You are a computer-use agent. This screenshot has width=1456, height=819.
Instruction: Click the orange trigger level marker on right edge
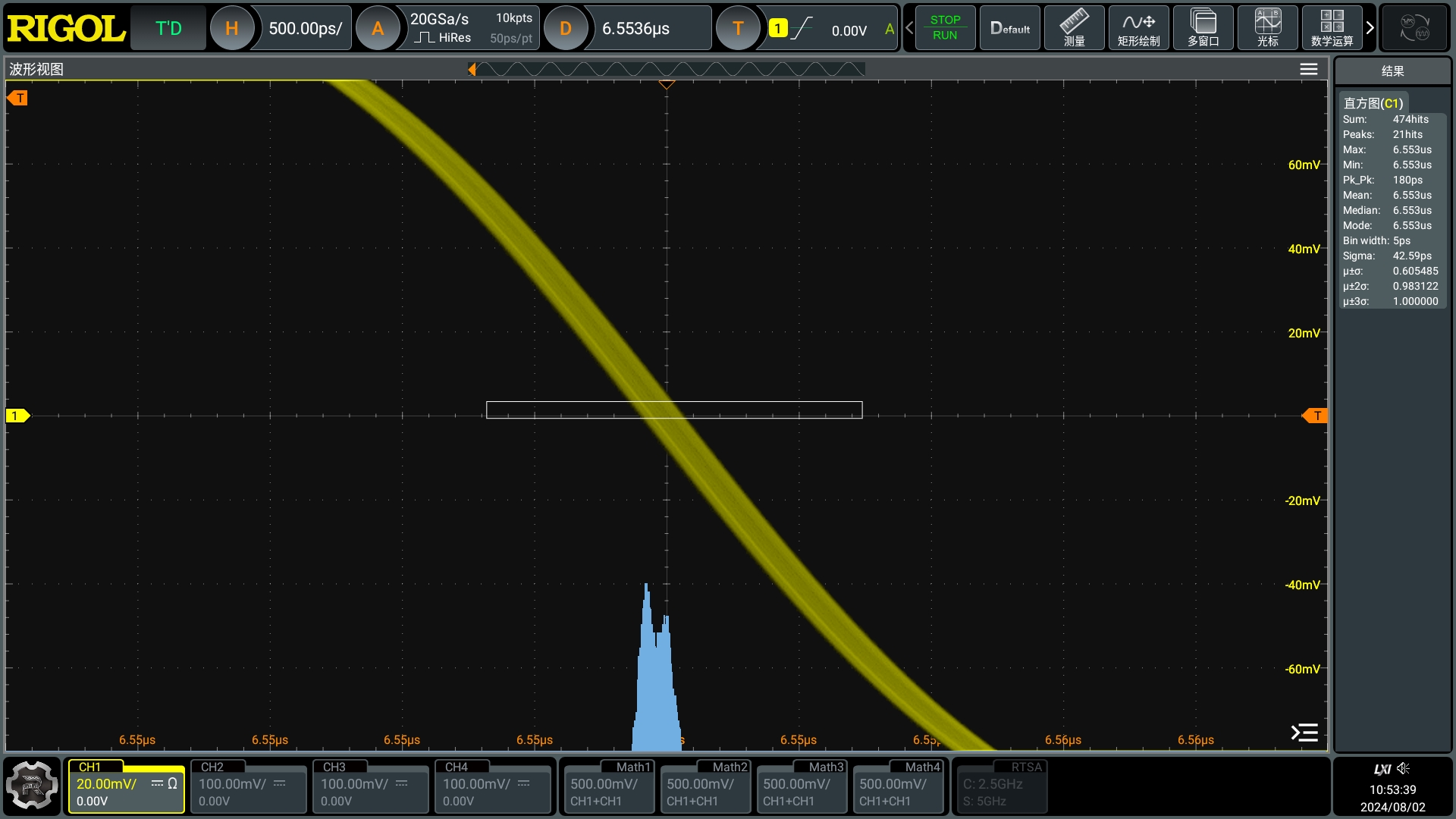click(x=1316, y=416)
